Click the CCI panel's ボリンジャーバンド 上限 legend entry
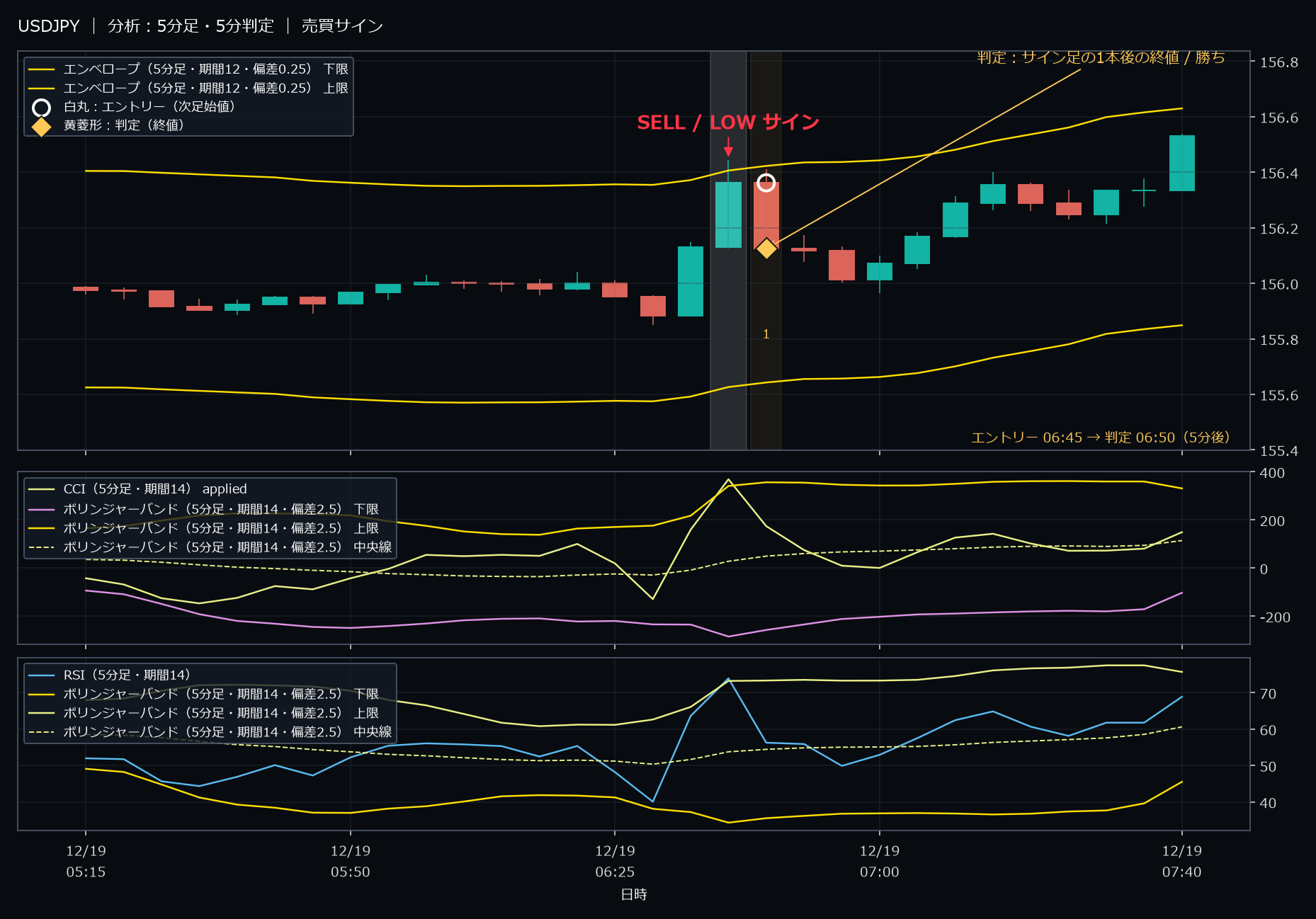Viewport: 1316px width, 919px height. coord(204,528)
